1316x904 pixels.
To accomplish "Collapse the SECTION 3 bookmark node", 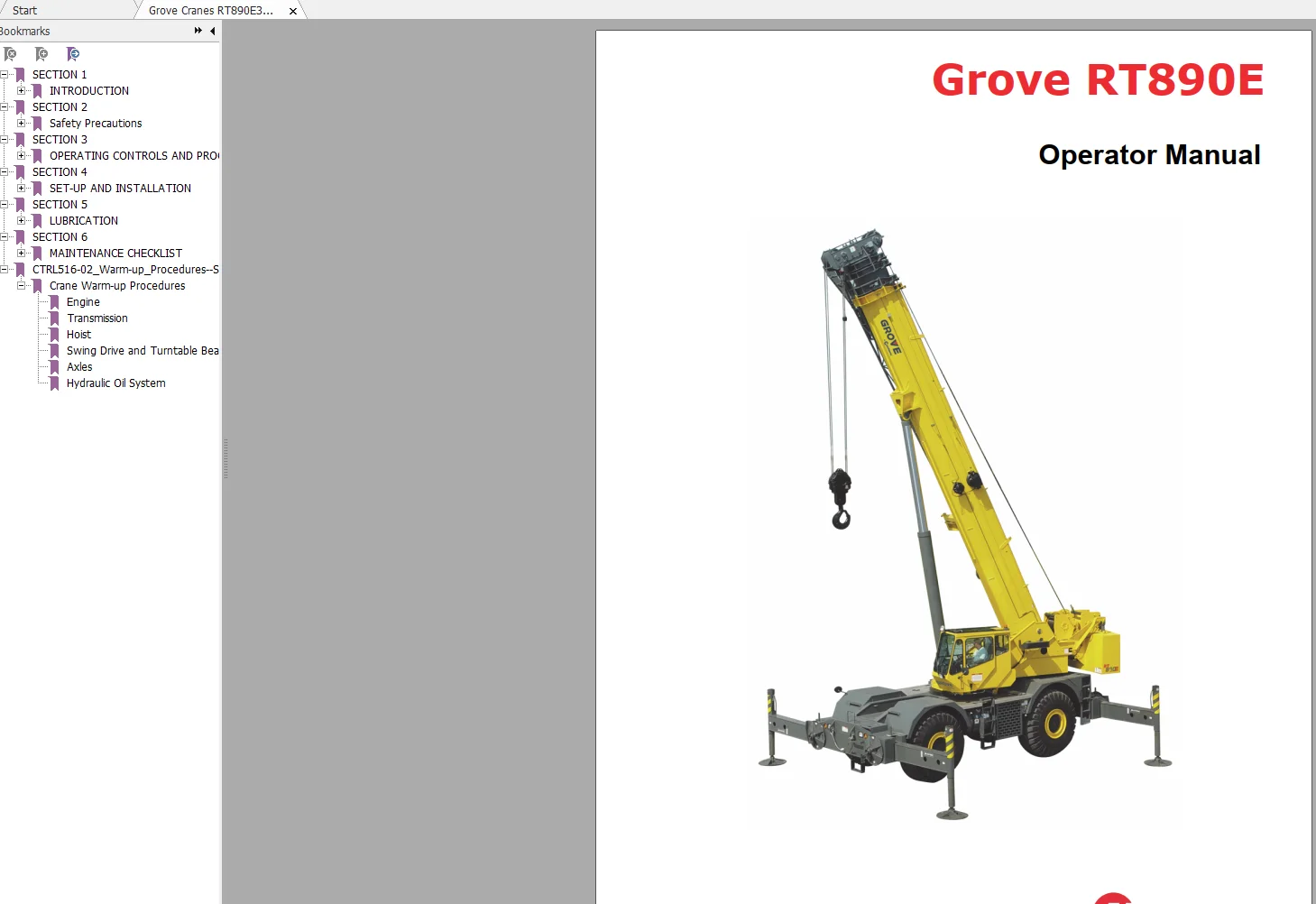I will (5, 140).
